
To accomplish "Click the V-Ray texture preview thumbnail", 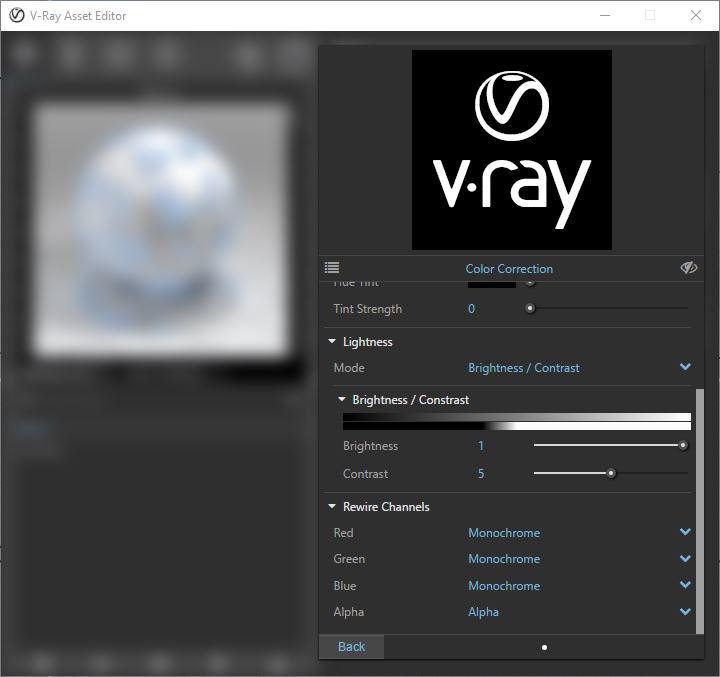I will click(512, 150).
